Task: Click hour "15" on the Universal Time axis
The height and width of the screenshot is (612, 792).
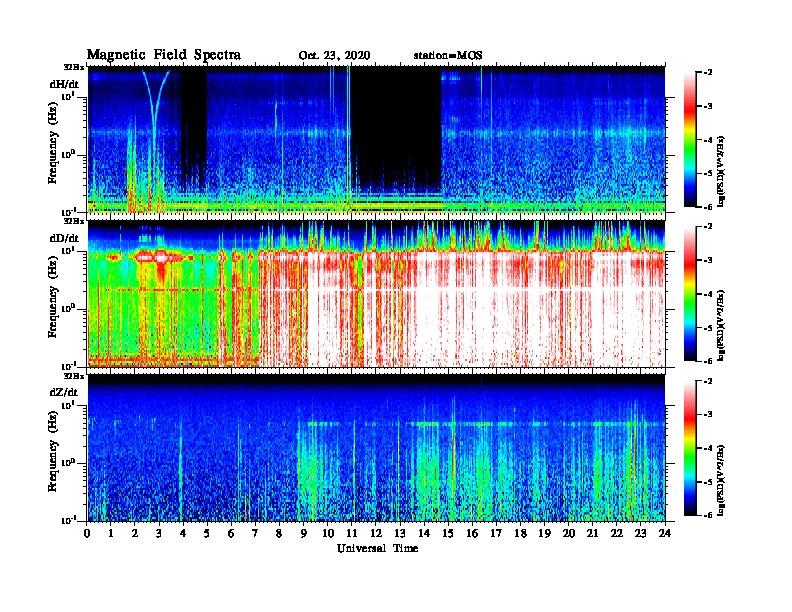Action: (448, 534)
